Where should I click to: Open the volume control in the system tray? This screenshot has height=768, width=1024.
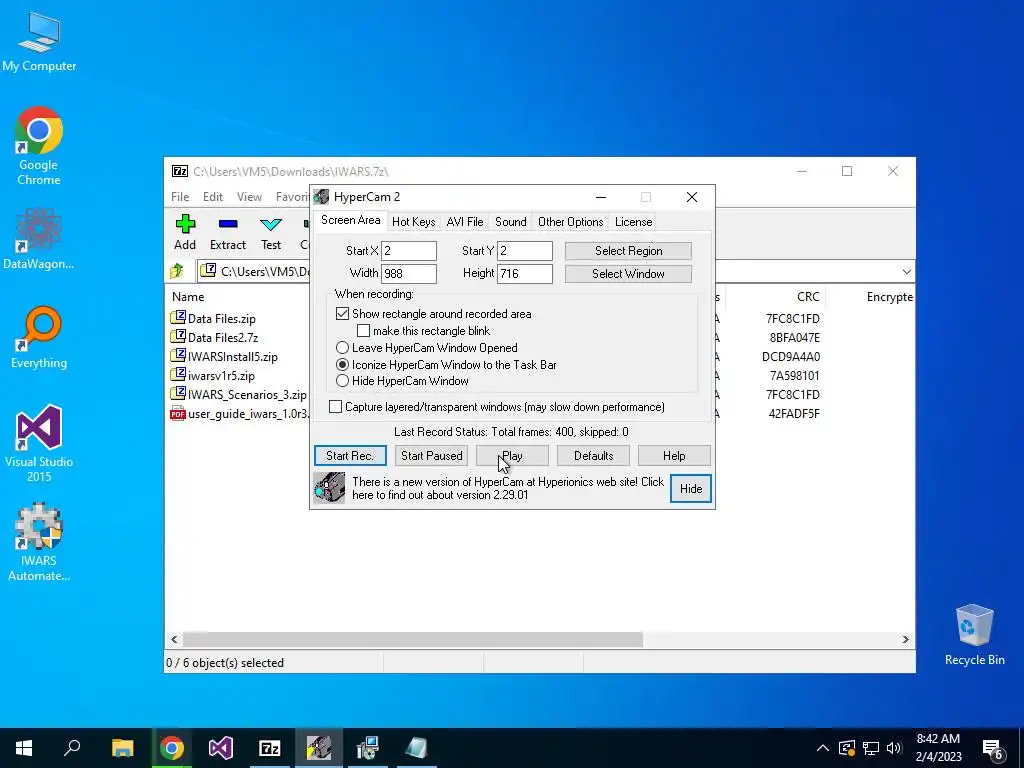click(x=894, y=748)
